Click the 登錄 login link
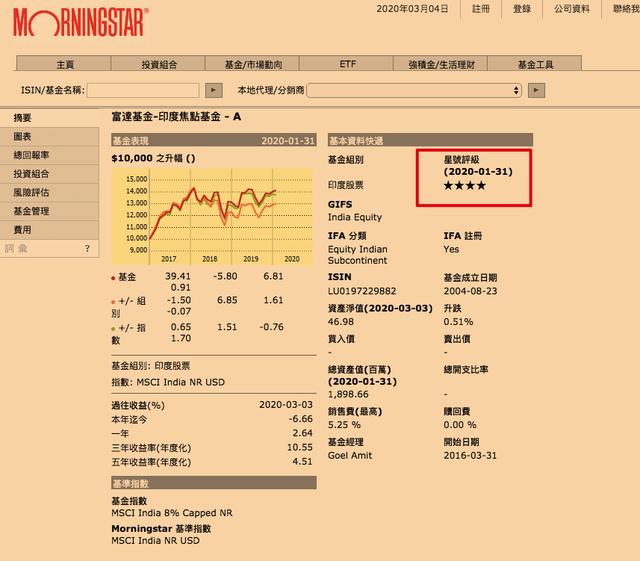Image resolution: width=640 pixels, height=561 pixels. click(522, 9)
